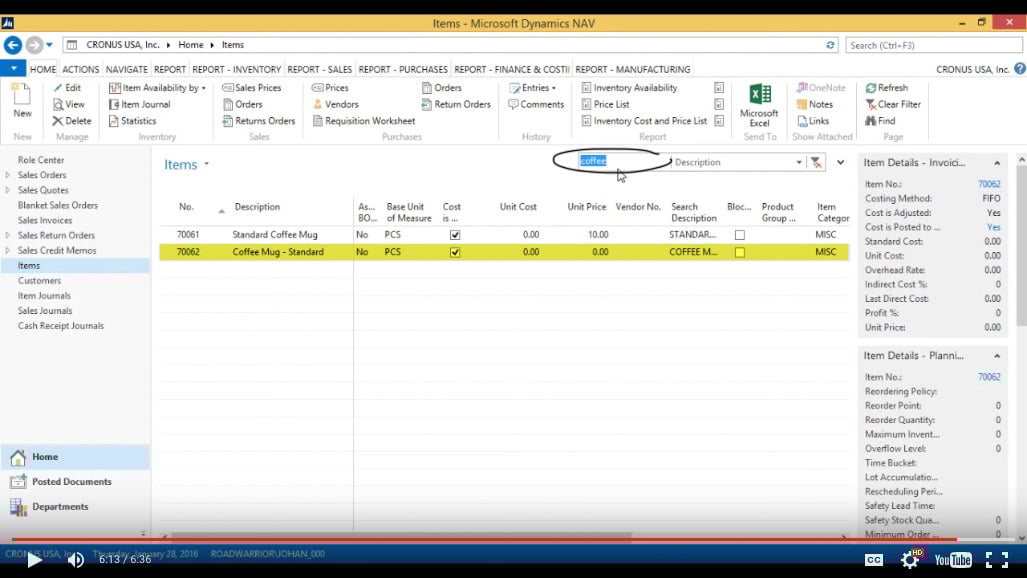
Task: Toggle Cost is Adjusted checkbox for item 70062
Action: click(x=455, y=252)
